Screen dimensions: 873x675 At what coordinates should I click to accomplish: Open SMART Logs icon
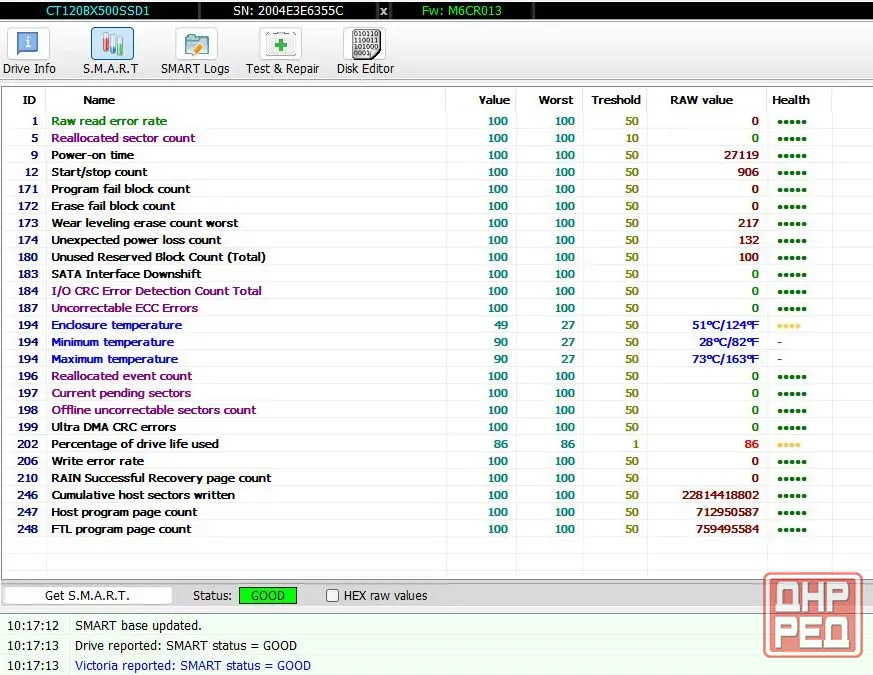click(x=196, y=43)
